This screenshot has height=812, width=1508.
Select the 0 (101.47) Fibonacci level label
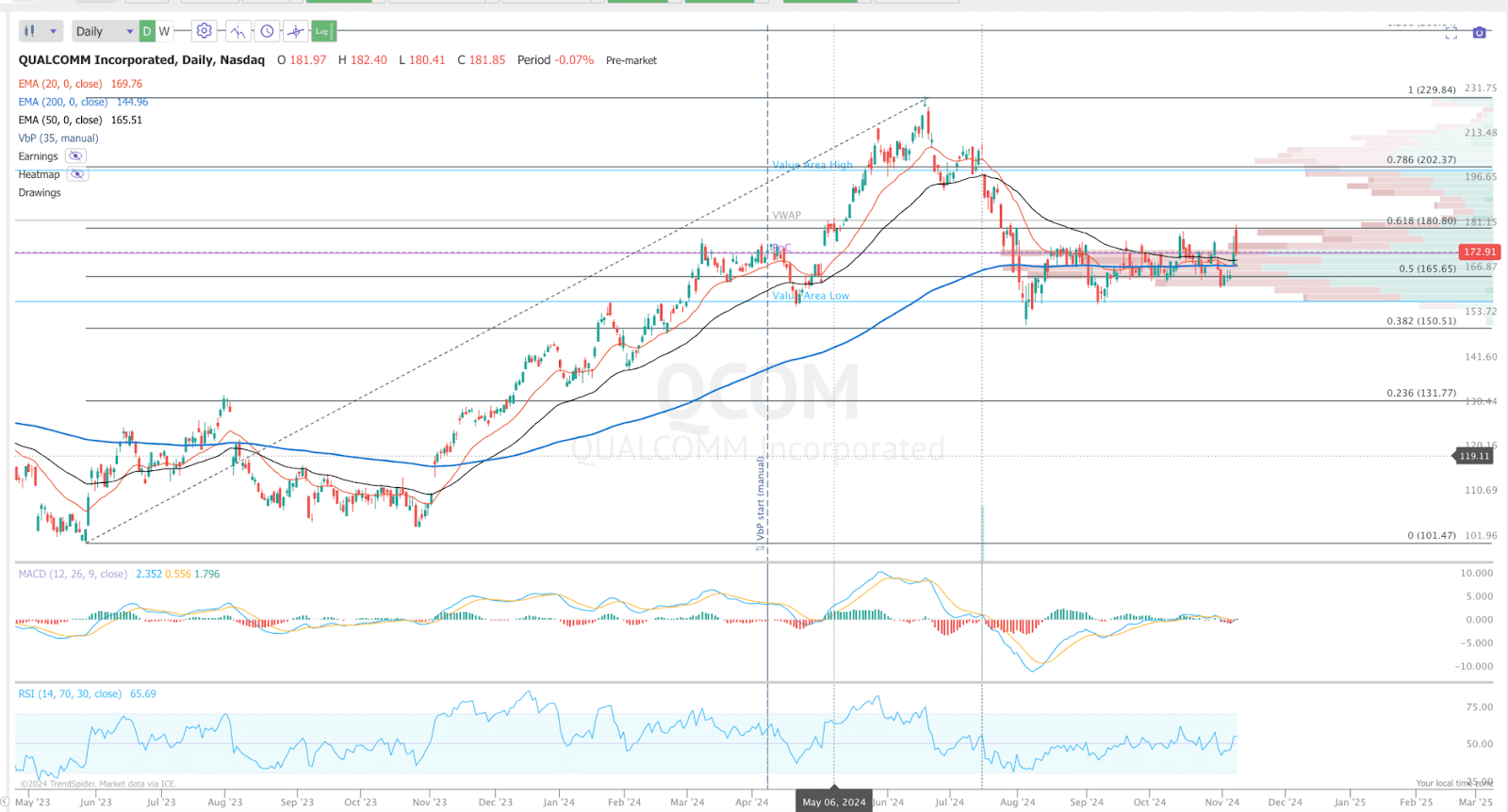pos(1432,536)
